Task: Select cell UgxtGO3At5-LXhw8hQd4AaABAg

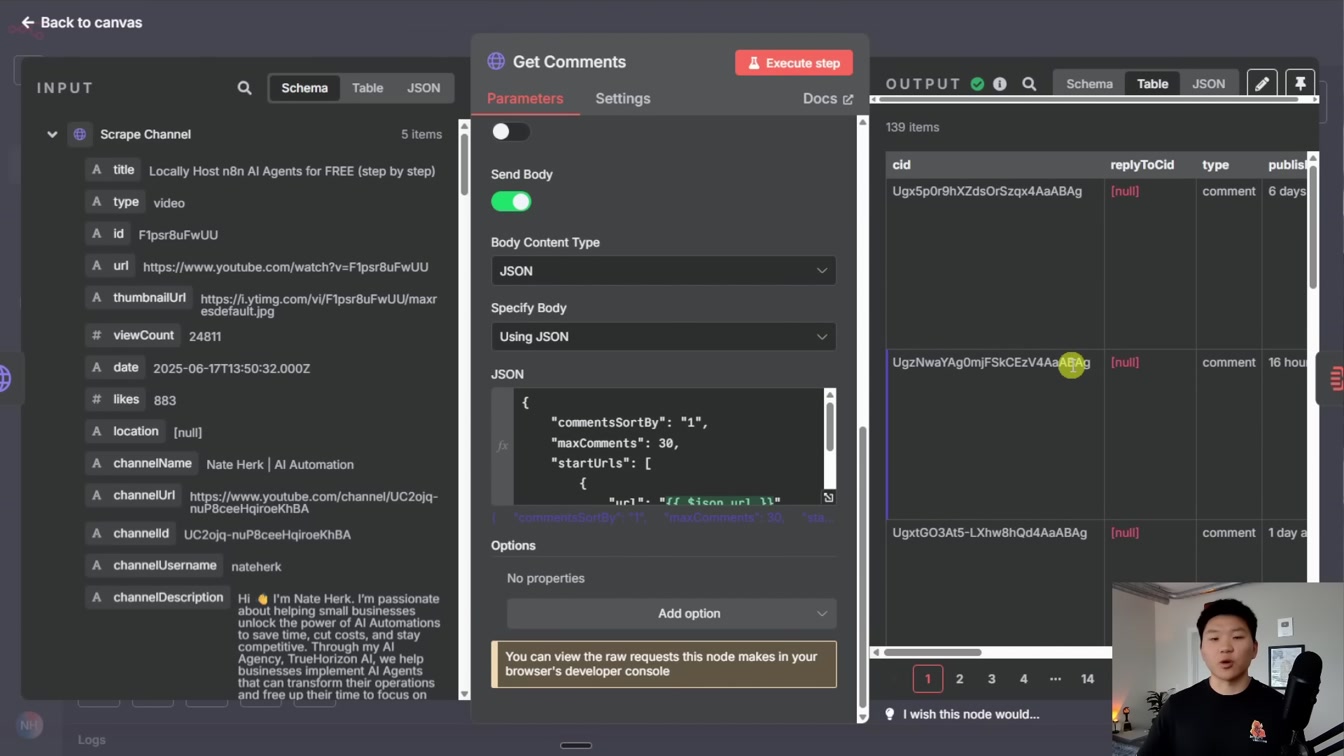Action: pos(995,582)
